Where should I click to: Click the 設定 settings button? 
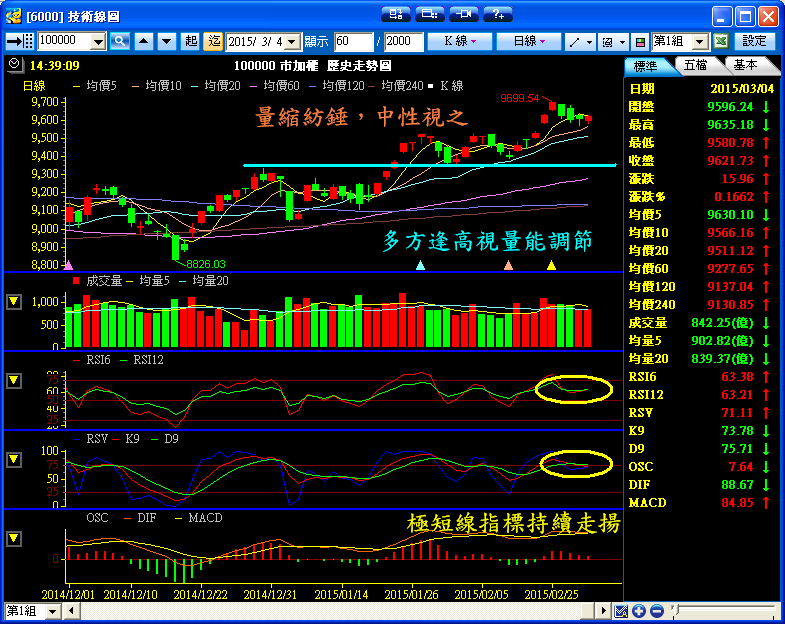coord(755,41)
